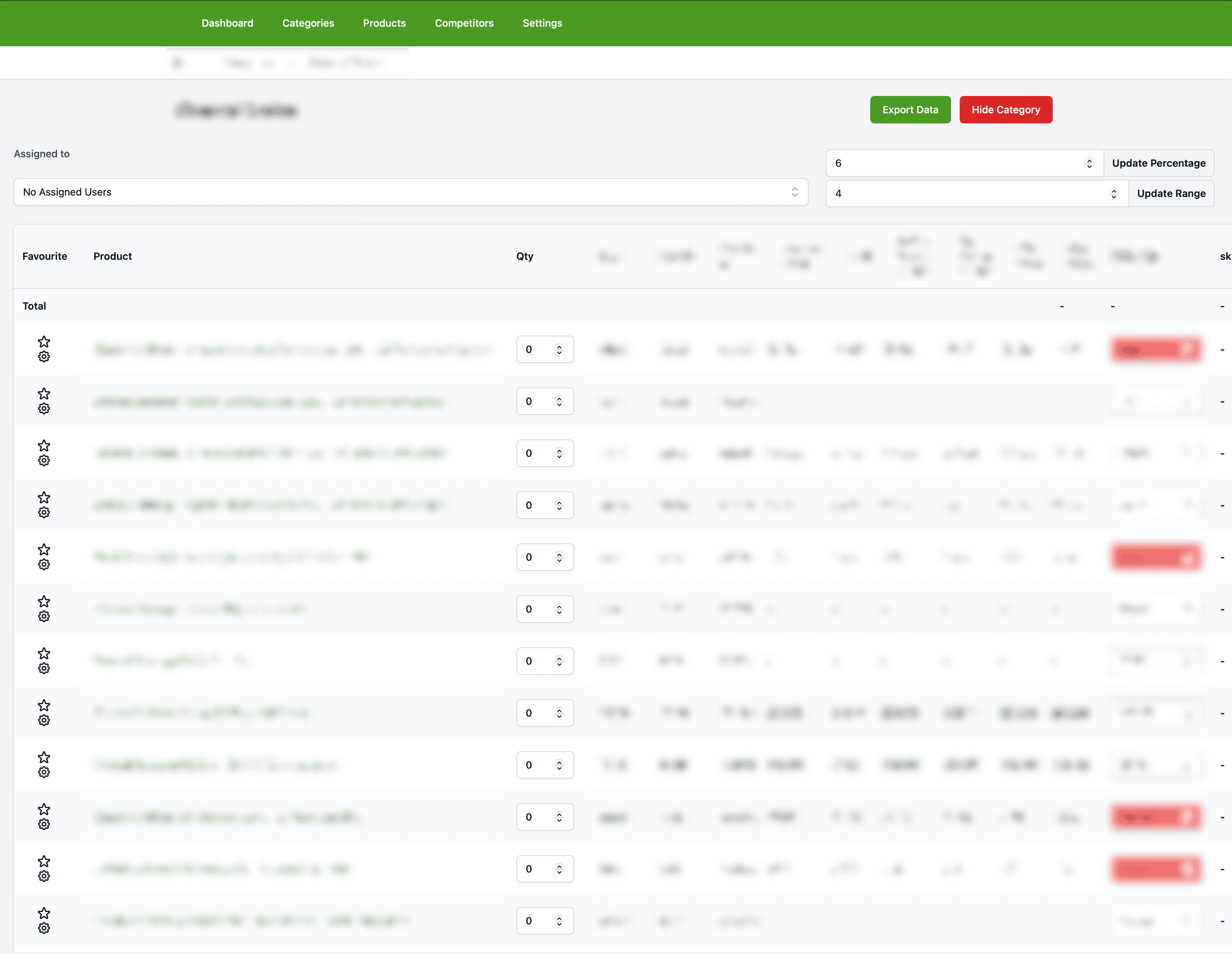Screen dimensions: 1232x954
Task: Click the settings cog on the bottom row
Action: [45, 929]
